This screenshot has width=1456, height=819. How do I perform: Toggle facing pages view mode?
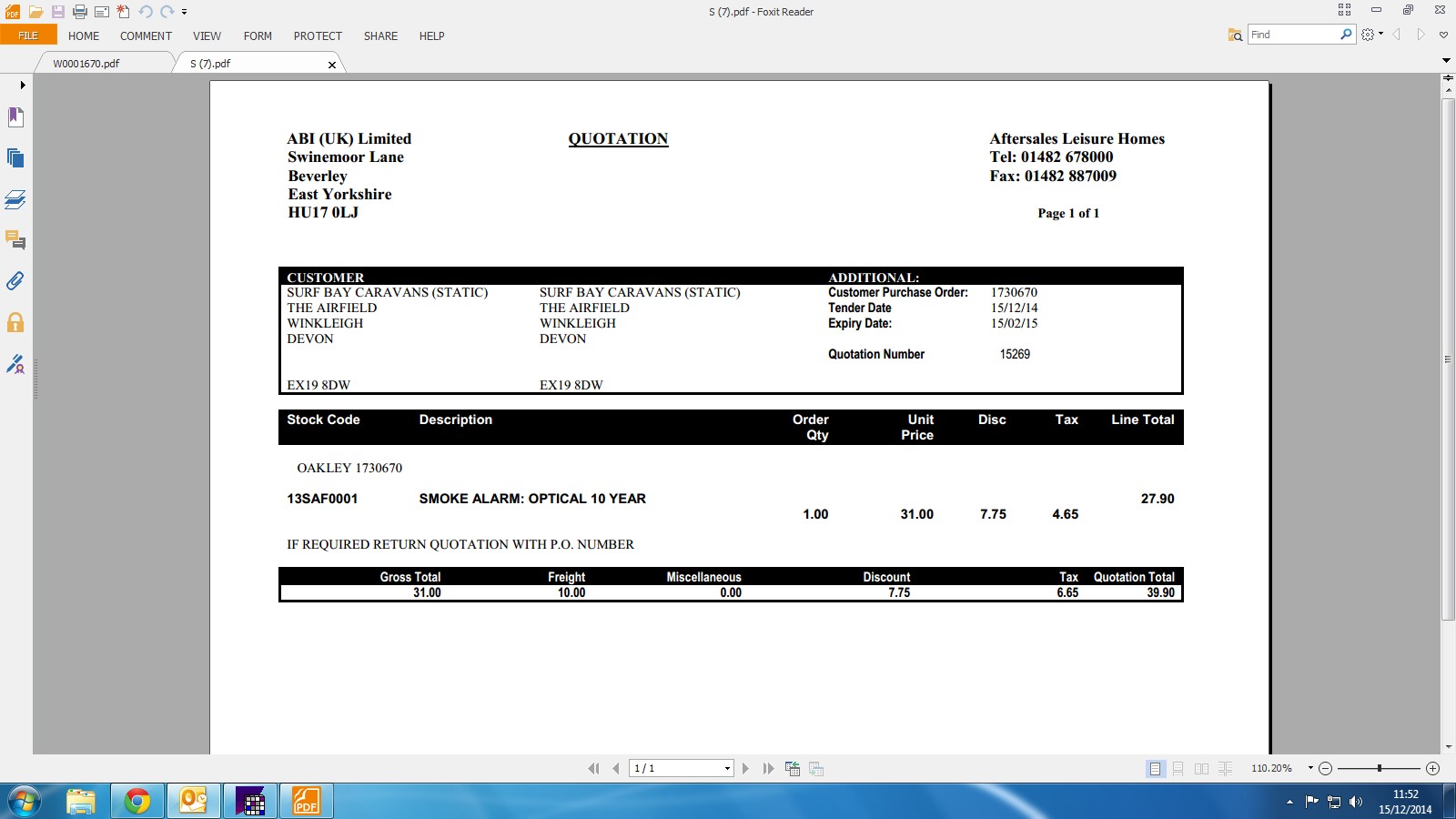[x=1201, y=769]
